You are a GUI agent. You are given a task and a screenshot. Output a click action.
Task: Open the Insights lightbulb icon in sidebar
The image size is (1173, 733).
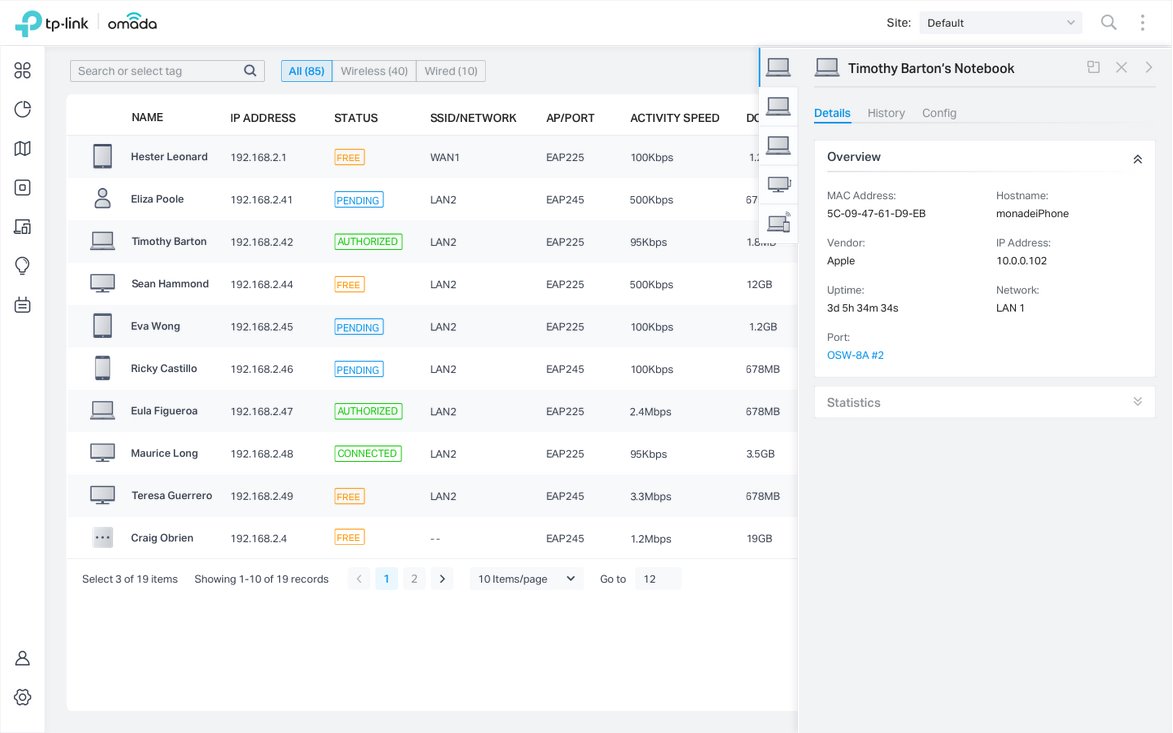[x=22, y=266]
